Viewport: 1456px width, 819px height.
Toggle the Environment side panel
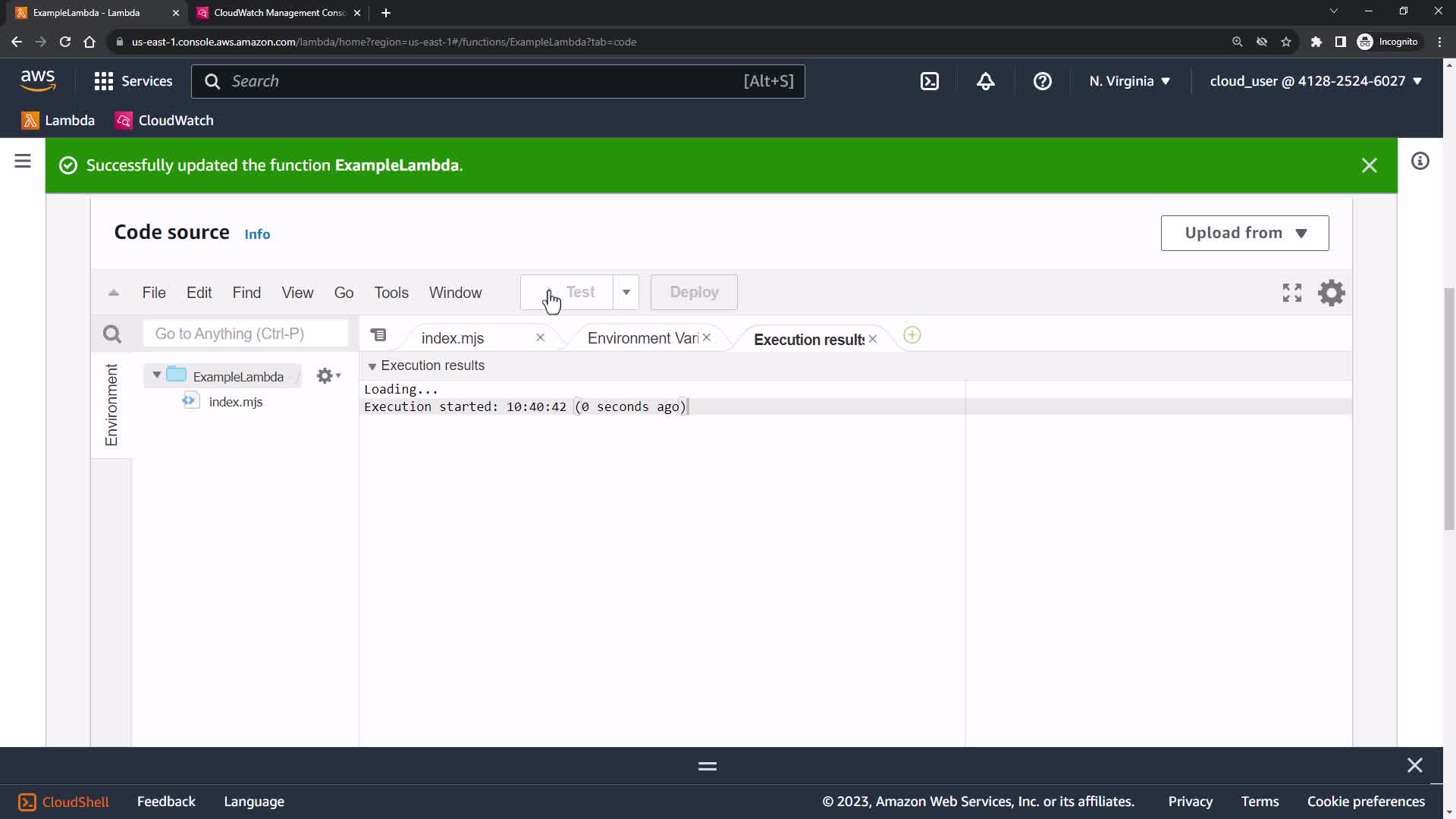click(x=111, y=405)
